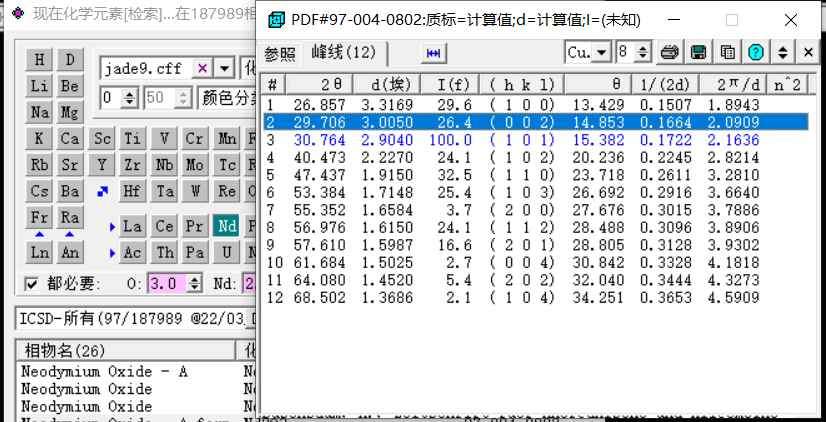The height and width of the screenshot is (422, 826).
Task: Select peak row 6 at 53.384
Action: click(535, 192)
